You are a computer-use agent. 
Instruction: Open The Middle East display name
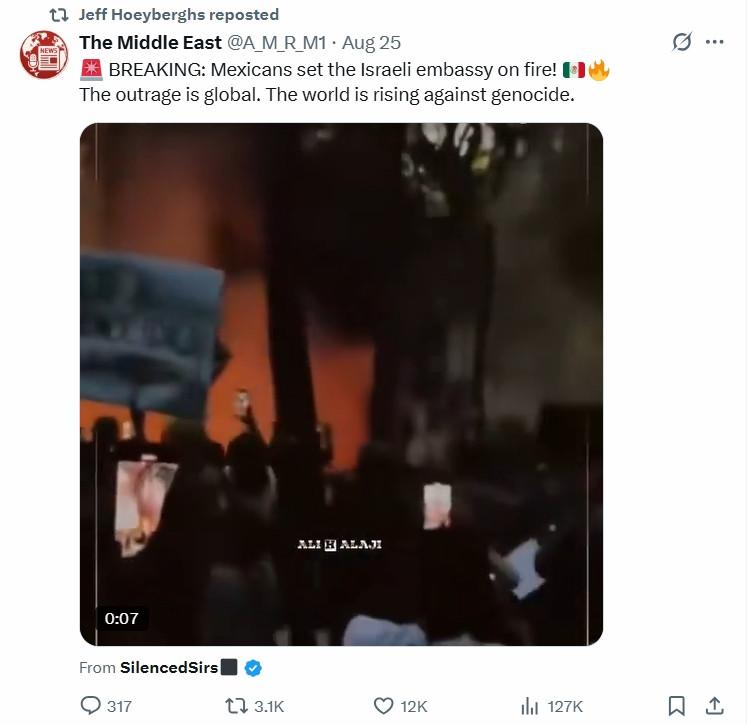[151, 43]
